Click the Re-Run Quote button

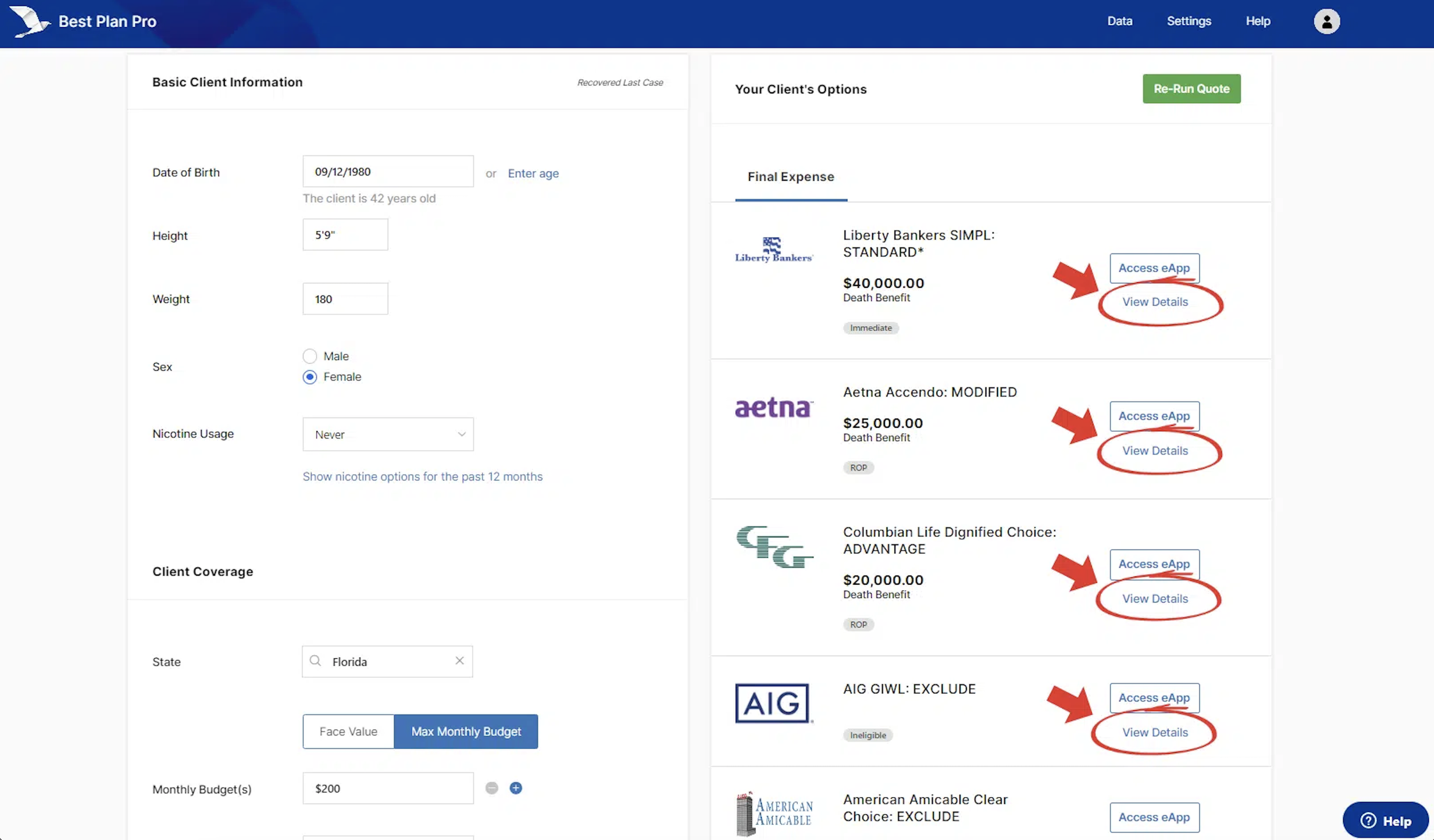1191,89
